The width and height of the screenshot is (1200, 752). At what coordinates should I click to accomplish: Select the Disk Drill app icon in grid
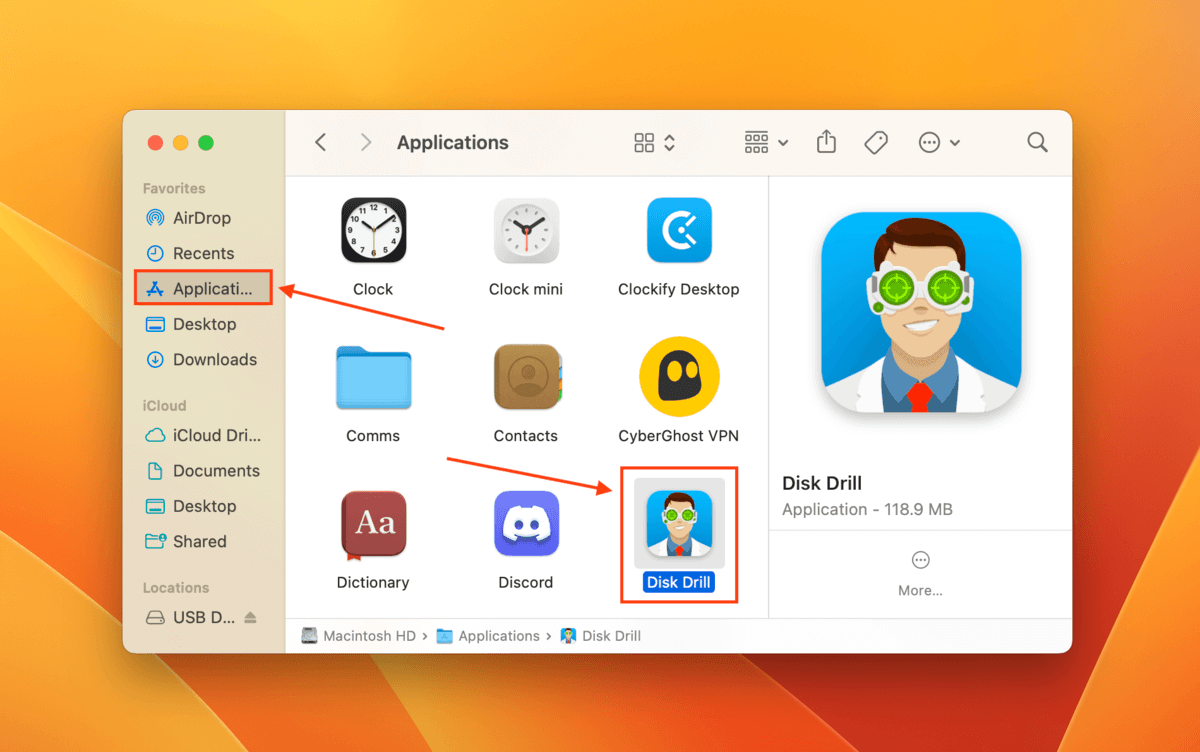(x=679, y=523)
